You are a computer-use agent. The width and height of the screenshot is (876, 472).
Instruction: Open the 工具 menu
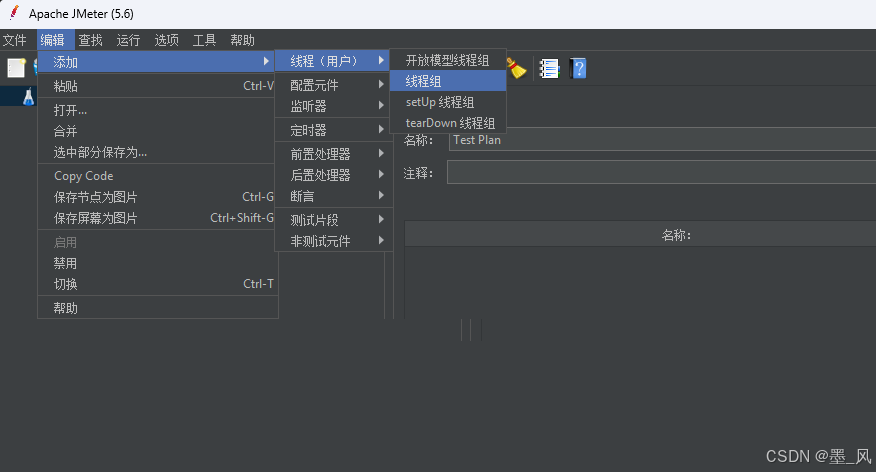tap(204, 40)
